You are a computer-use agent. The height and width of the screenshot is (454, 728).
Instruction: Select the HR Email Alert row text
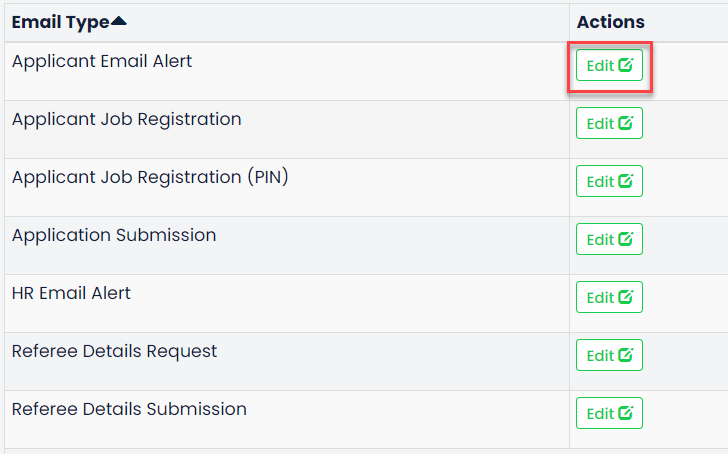[71, 293]
